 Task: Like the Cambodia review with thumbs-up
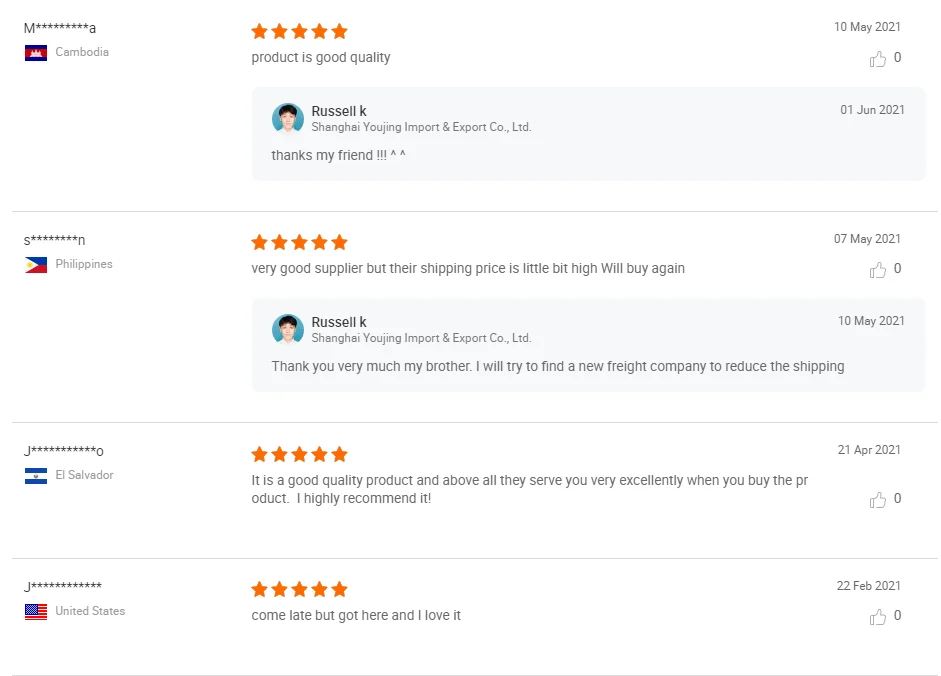[878, 59]
